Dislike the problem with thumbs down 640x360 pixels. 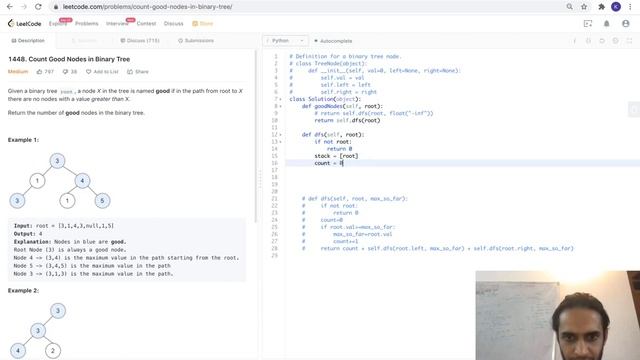pos(70,72)
